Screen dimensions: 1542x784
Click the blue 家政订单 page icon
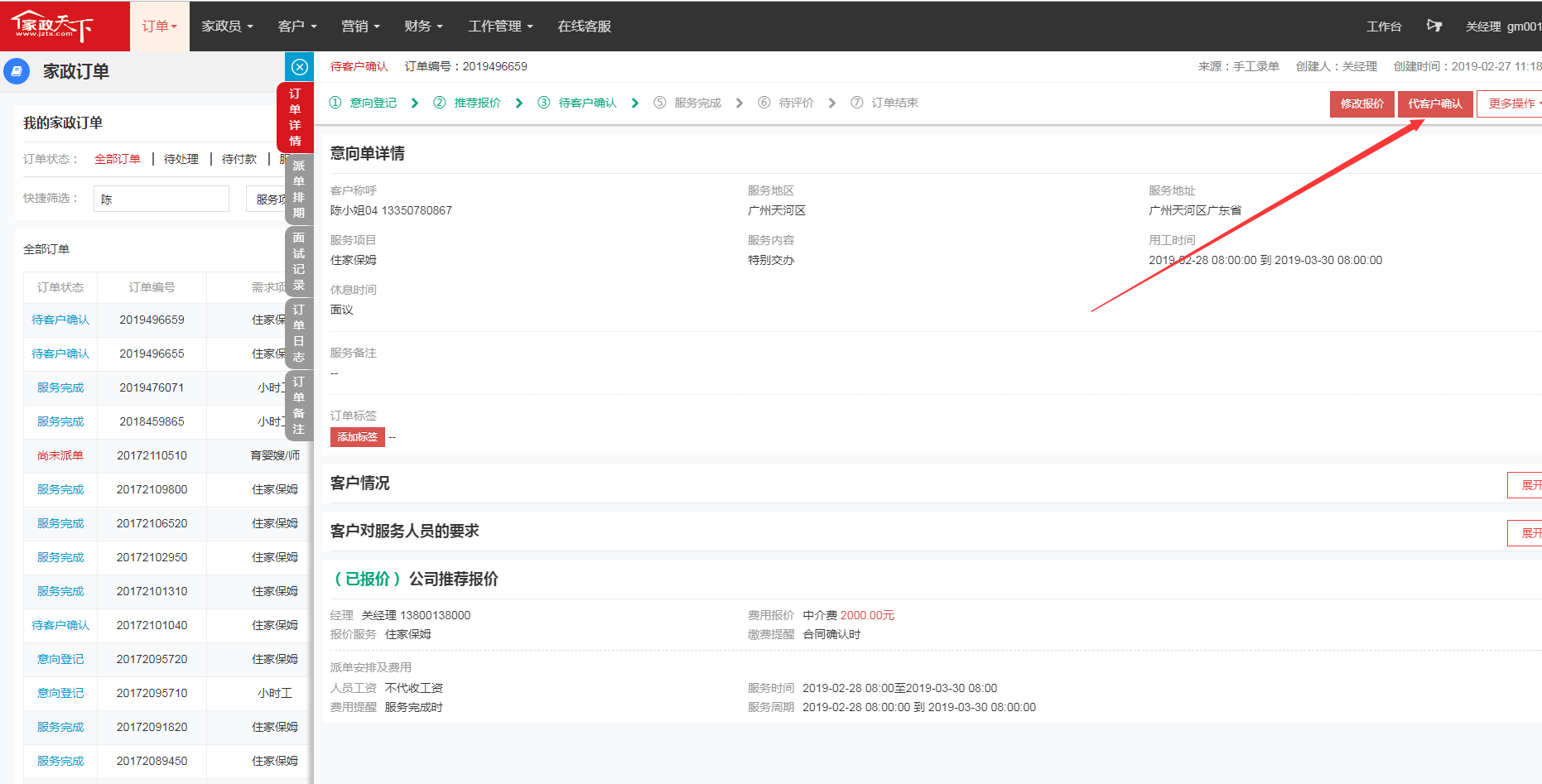tap(17, 71)
